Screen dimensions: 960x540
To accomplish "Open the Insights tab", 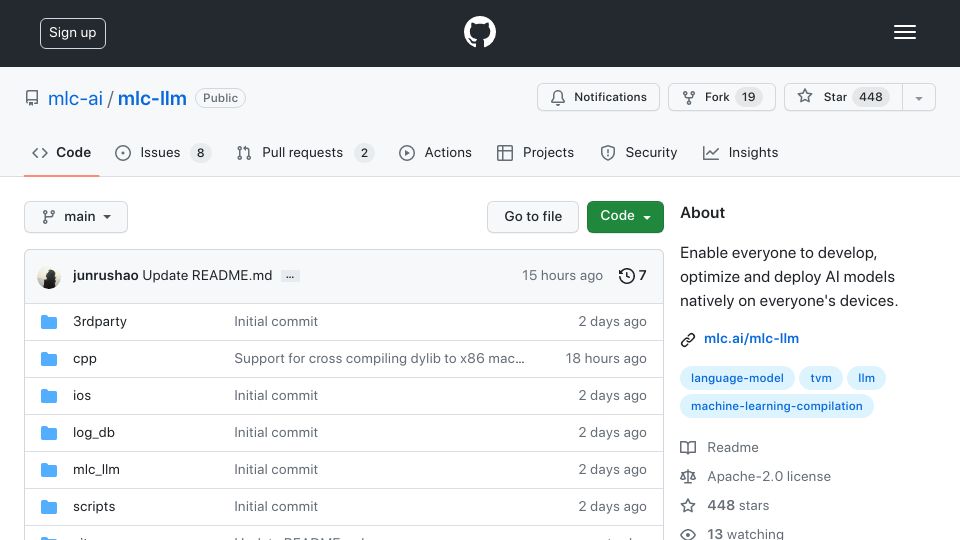I will click(740, 152).
